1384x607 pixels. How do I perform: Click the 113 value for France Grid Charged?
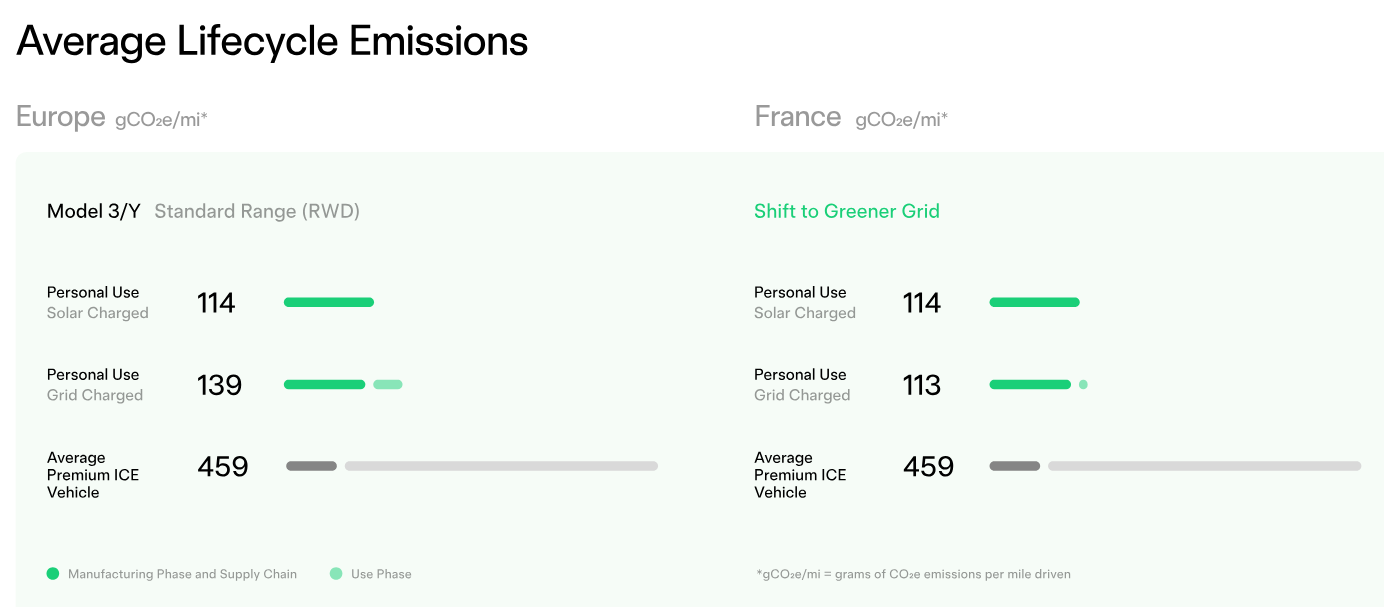[922, 385]
